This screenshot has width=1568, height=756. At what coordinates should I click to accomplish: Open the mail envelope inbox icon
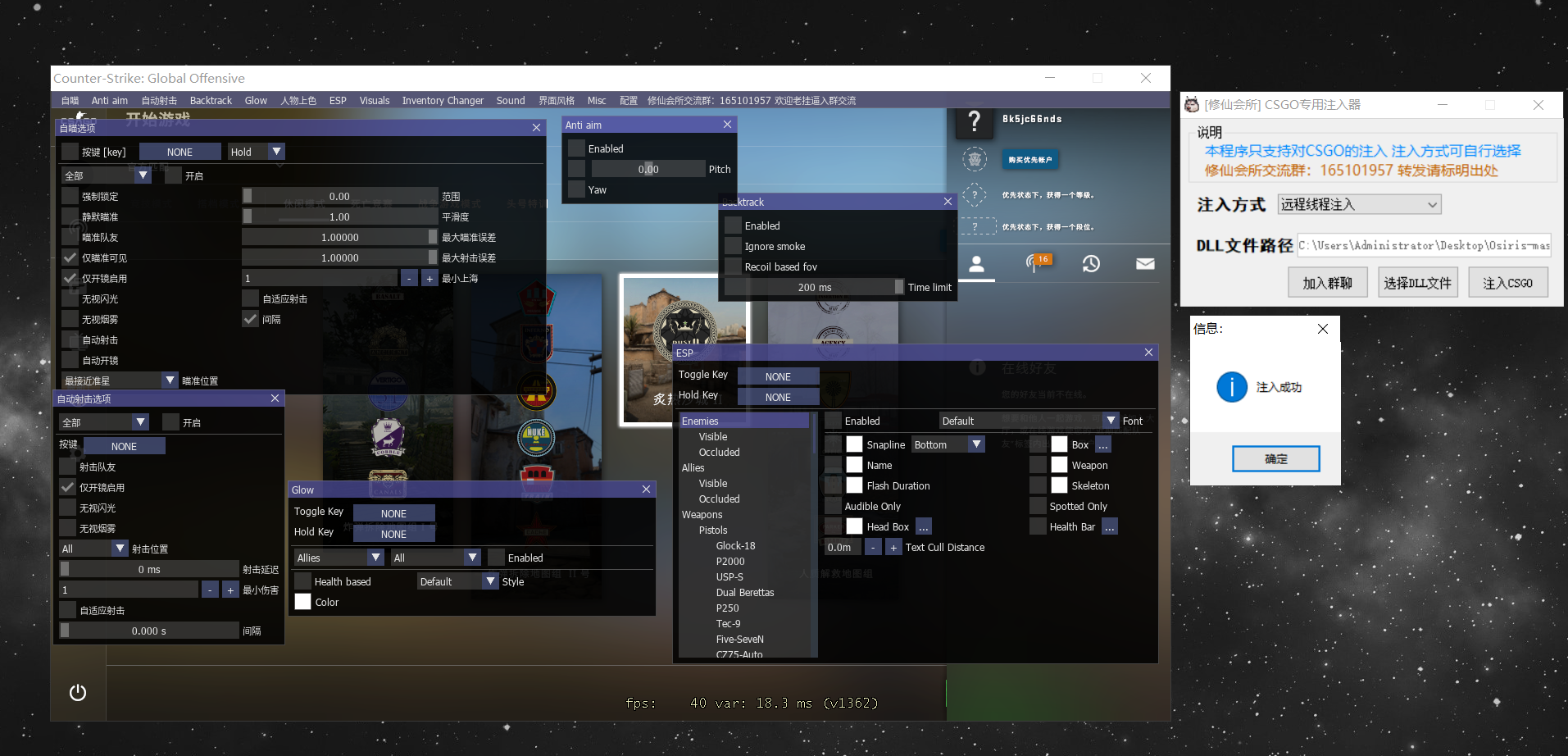coord(1145,264)
